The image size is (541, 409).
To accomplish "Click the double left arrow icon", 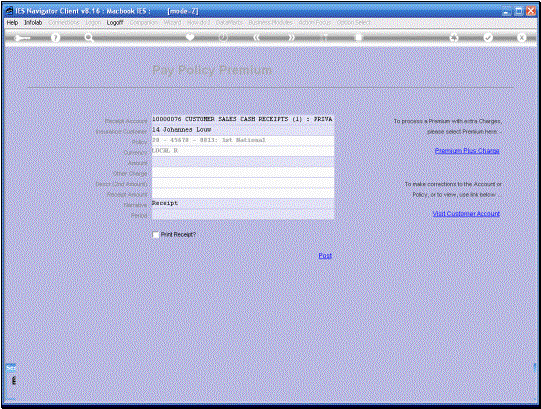I will [x=256, y=38].
